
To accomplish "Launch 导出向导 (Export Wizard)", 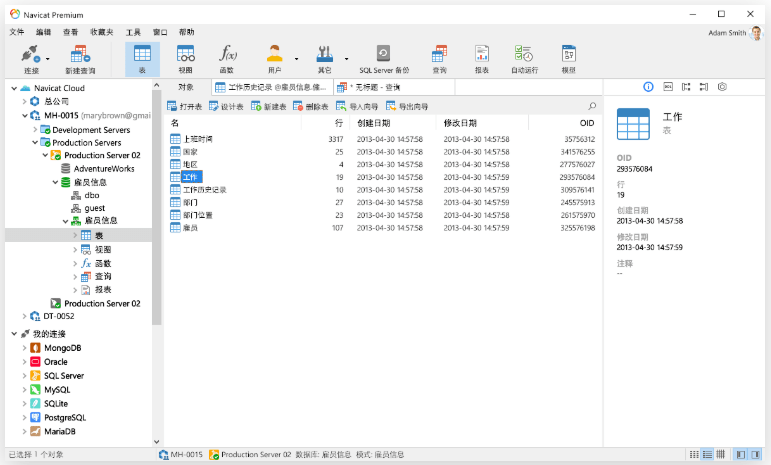I will pos(407,106).
